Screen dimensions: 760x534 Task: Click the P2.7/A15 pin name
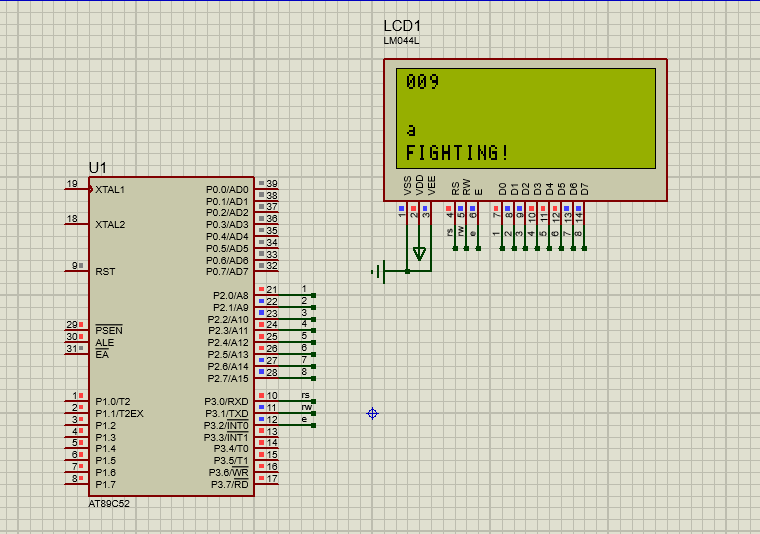coord(228,378)
